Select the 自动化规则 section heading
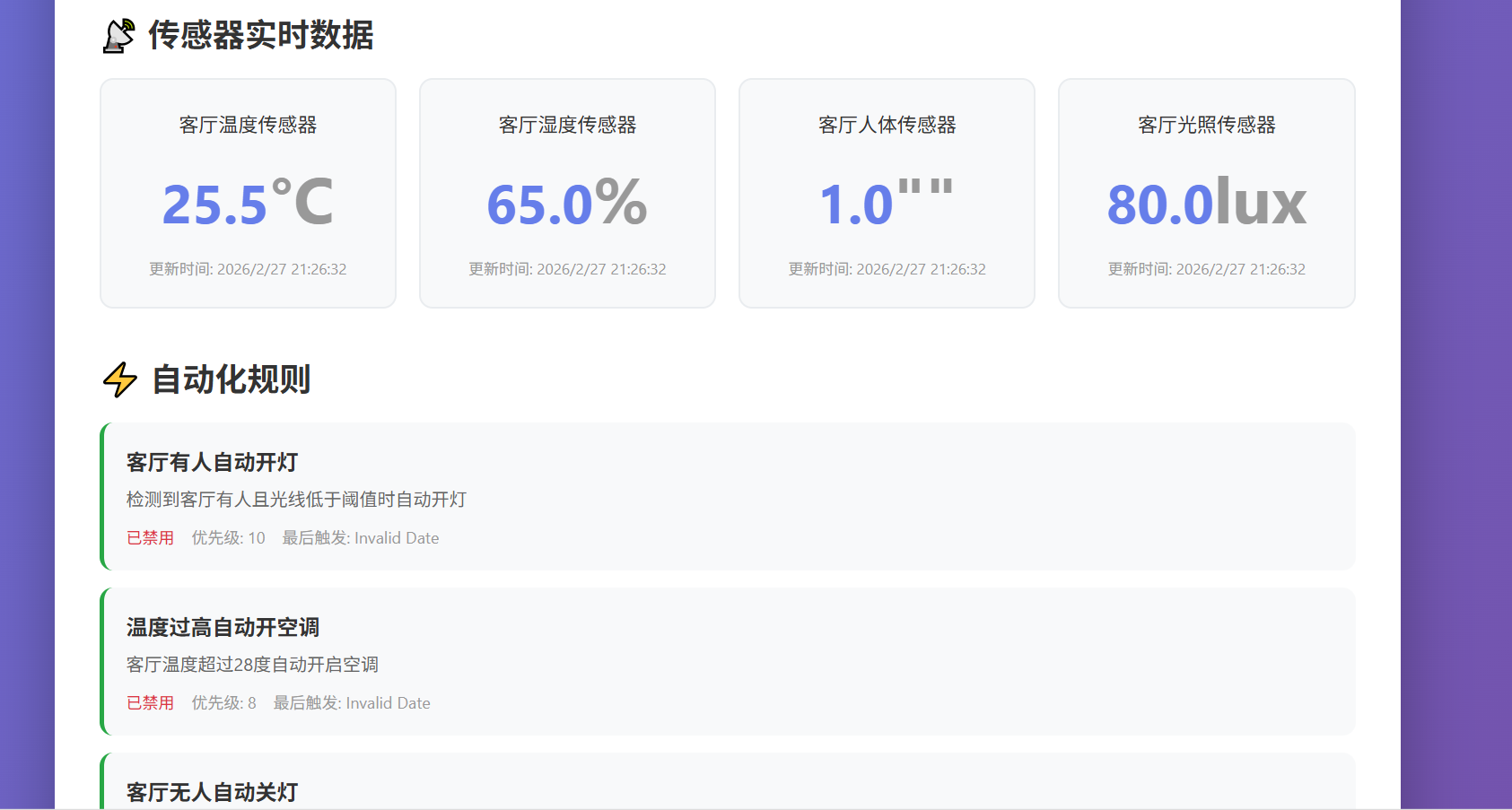 click(x=232, y=379)
